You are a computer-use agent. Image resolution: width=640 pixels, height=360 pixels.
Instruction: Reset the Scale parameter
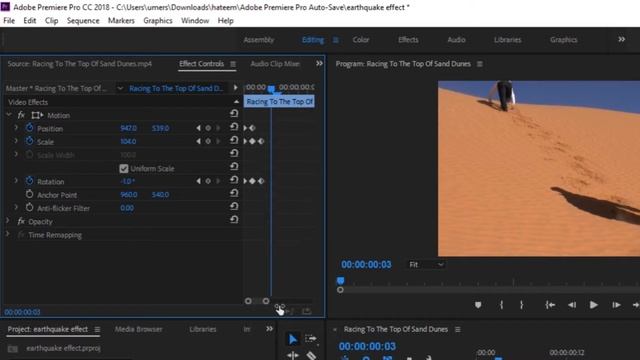[234, 140]
